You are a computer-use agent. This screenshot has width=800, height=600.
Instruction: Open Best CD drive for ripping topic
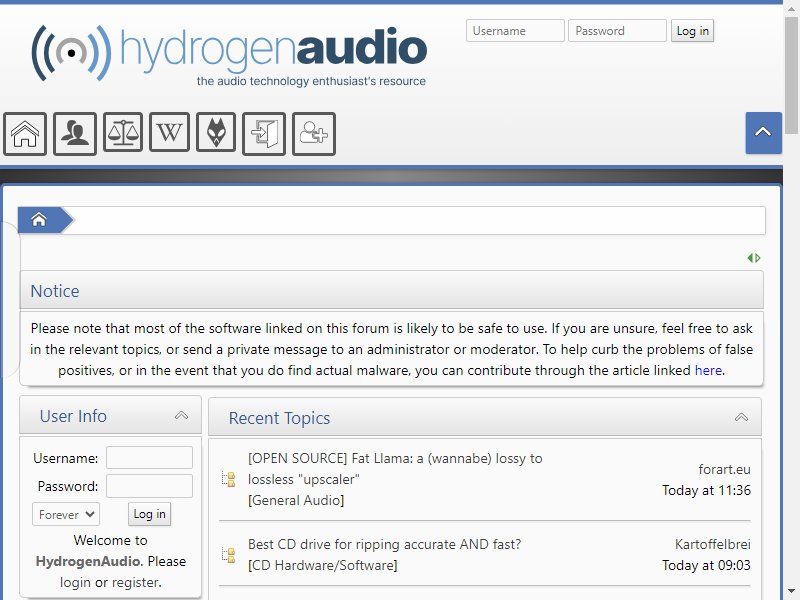[x=384, y=544]
